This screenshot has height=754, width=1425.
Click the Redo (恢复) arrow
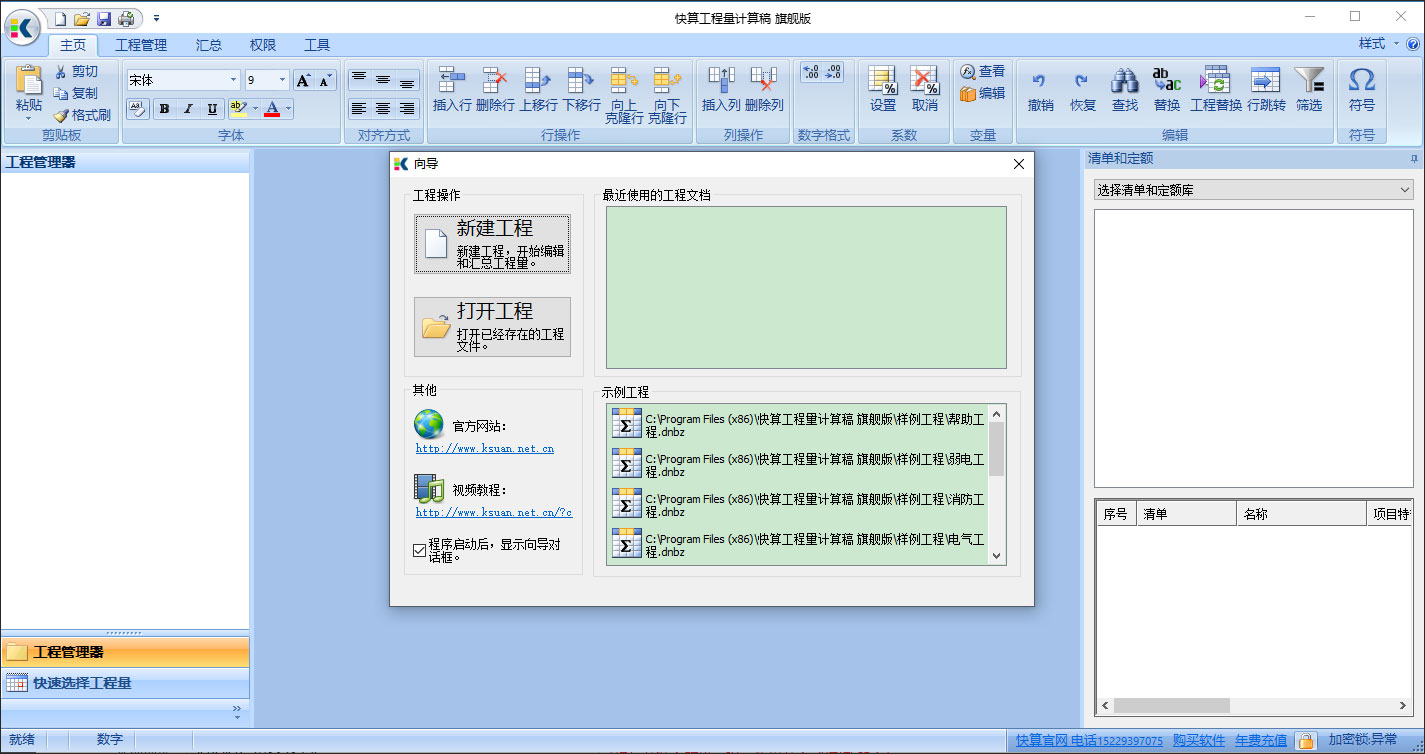(x=1082, y=80)
